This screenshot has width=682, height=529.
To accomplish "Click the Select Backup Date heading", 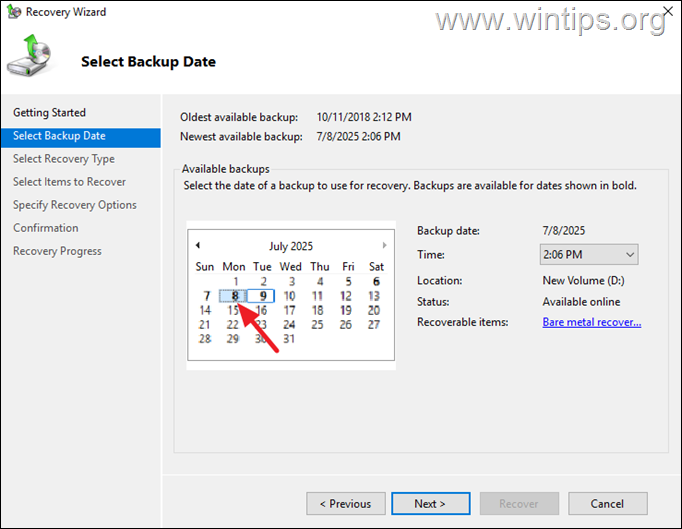I will [148, 62].
